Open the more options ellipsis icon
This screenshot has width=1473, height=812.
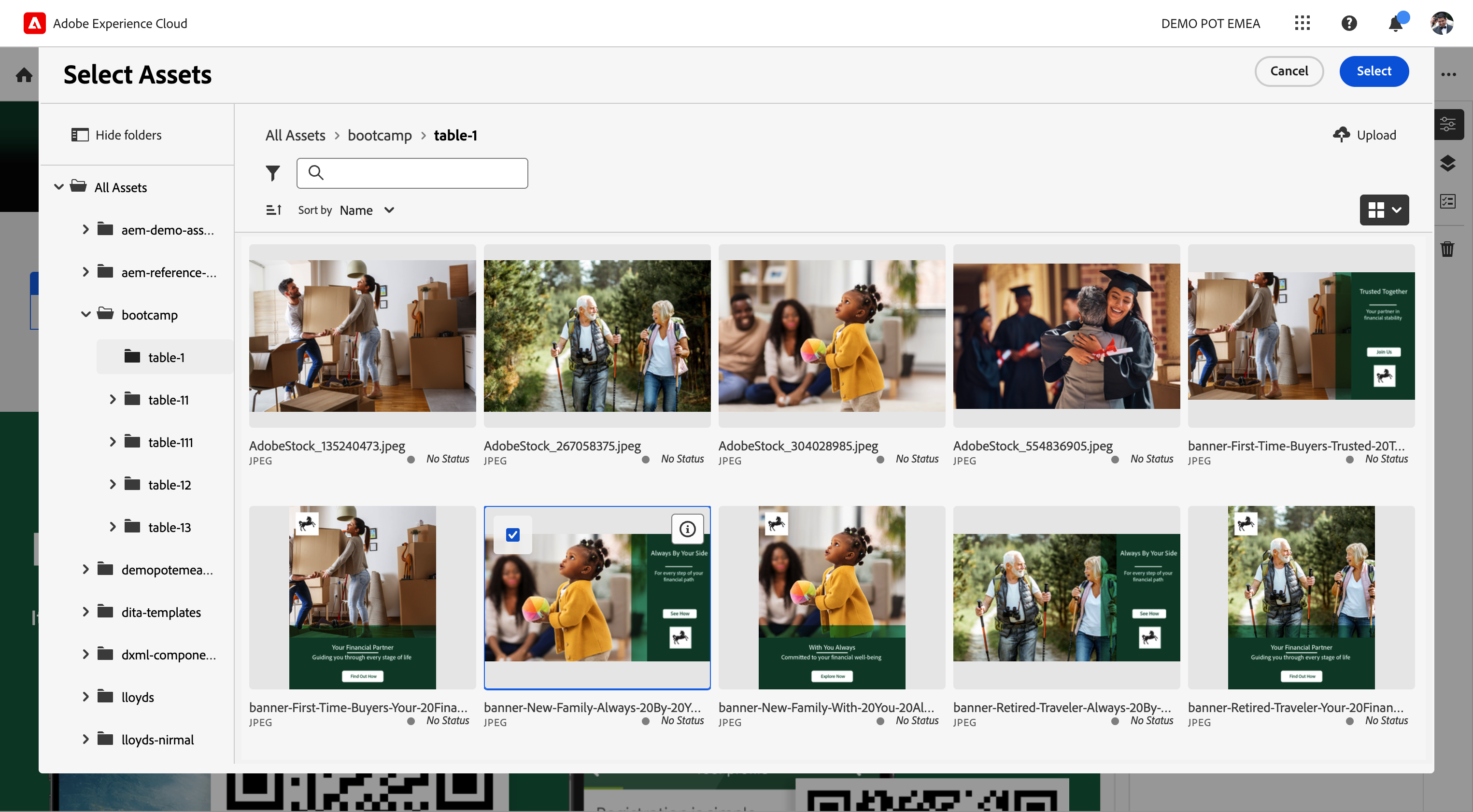coord(1448,75)
